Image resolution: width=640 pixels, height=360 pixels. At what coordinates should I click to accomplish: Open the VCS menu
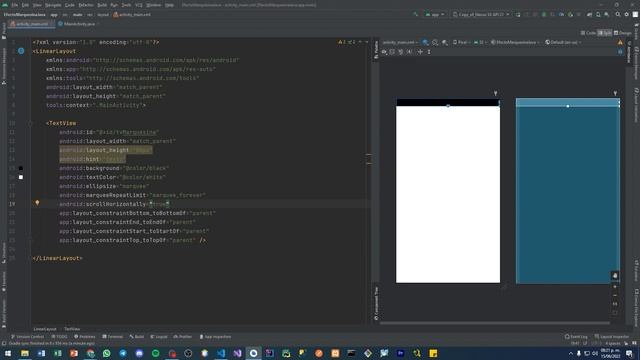point(139,5)
